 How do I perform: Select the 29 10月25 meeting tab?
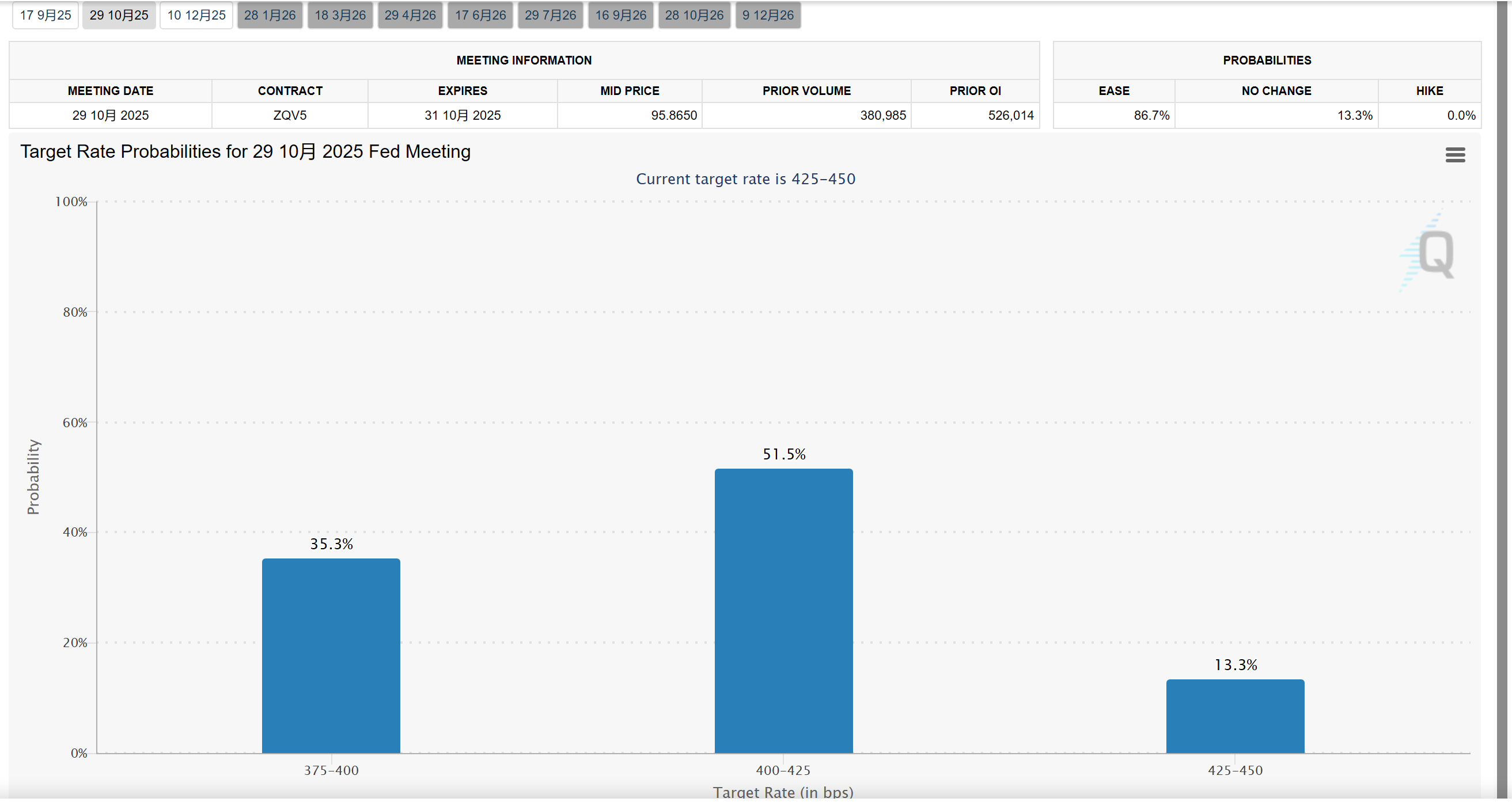pos(119,15)
